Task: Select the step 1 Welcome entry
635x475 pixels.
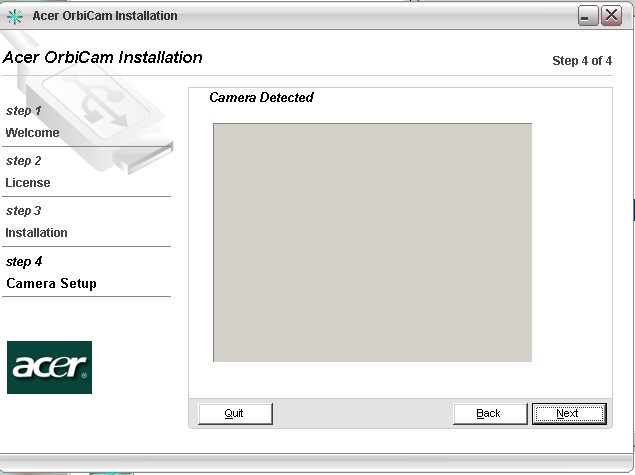Action: pyautogui.click(x=32, y=121)
